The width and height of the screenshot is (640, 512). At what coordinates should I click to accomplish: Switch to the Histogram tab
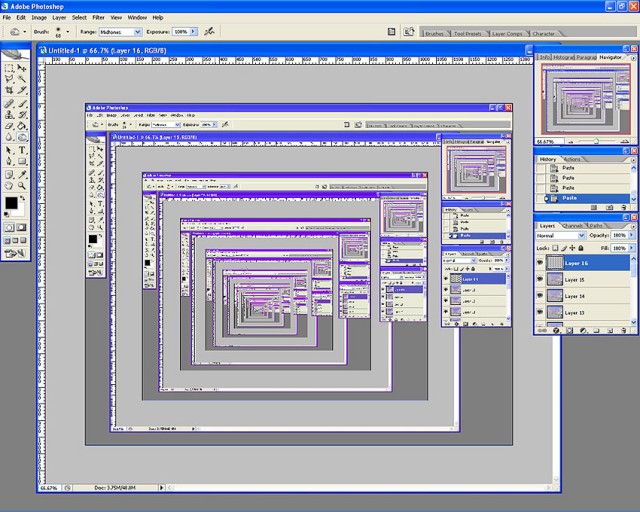[x=563, y=58]
